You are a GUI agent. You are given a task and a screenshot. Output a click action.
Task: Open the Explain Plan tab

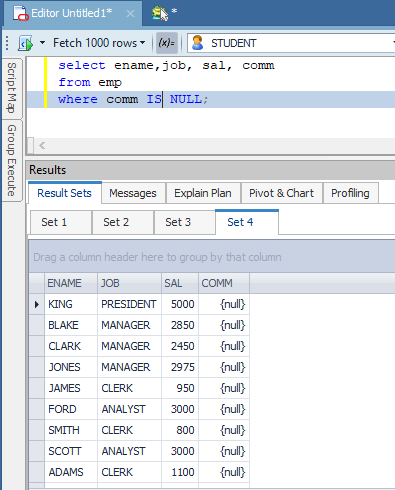[203, 193]
